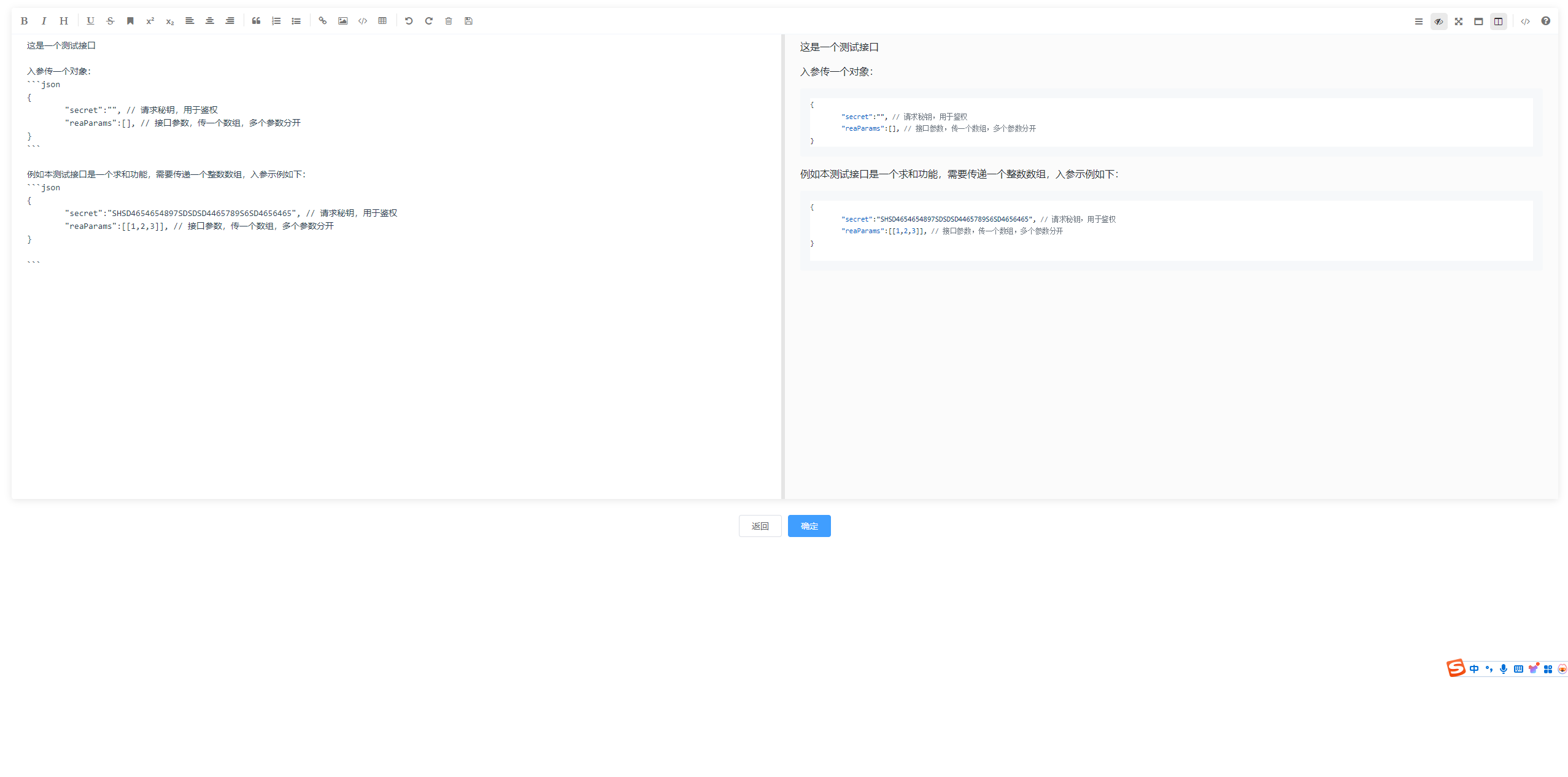This screenshot has height=777, width=1568.
Task: Open the markdown help guide
Action: coord(1545,21)
